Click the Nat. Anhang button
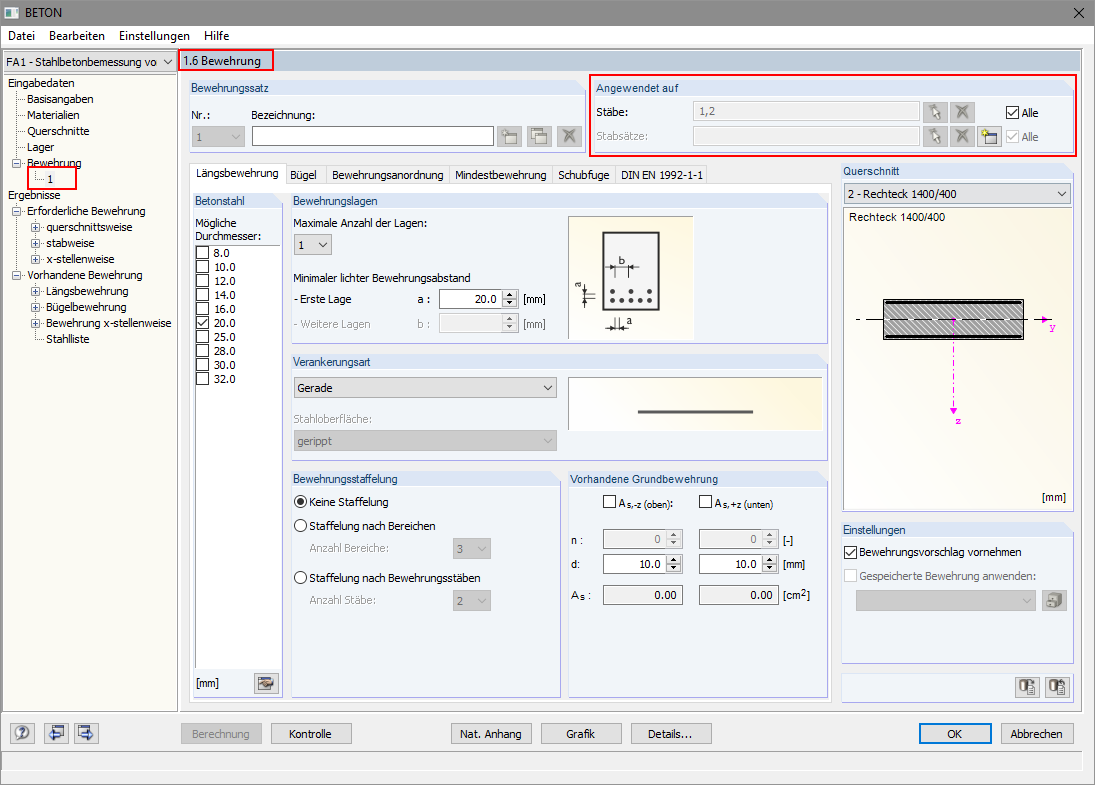 click(491, 734)
